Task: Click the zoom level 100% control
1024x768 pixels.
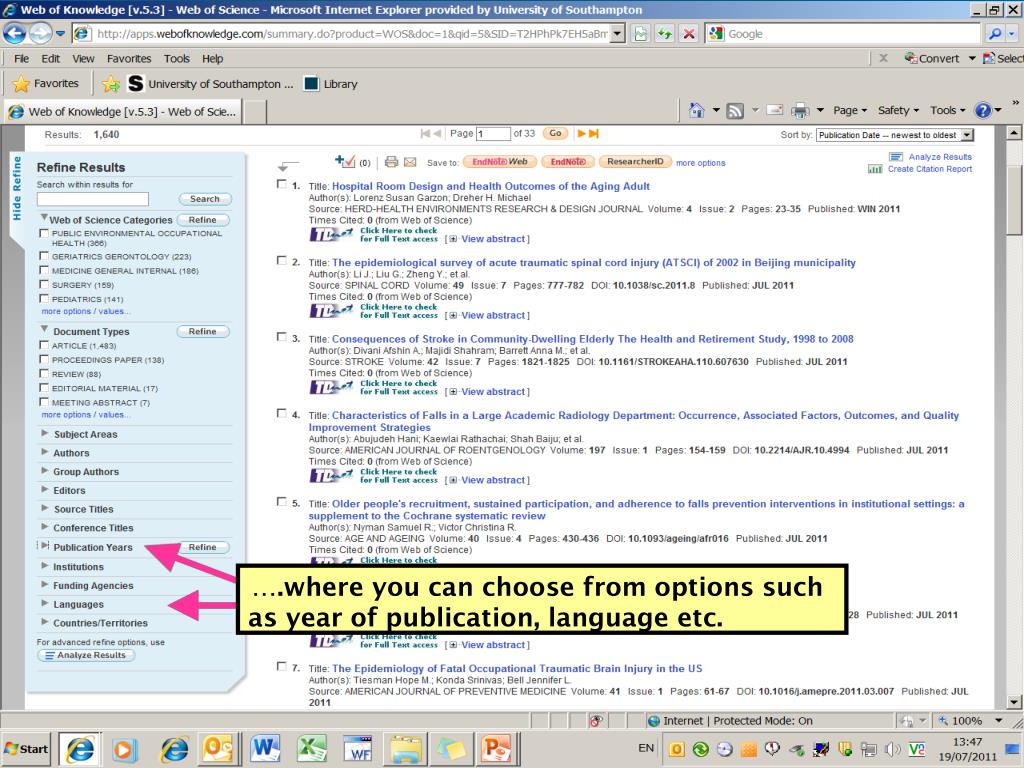Action: [970, 721]
